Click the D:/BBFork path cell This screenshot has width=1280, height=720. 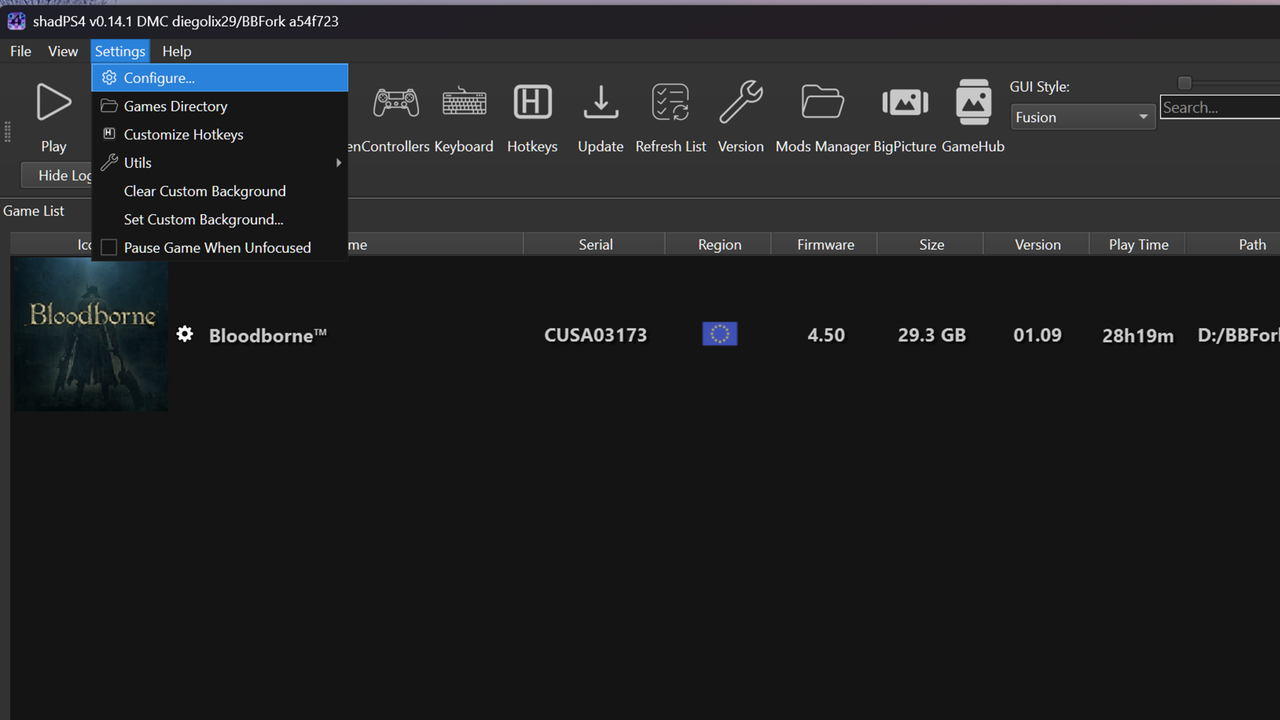(1238, 335)
